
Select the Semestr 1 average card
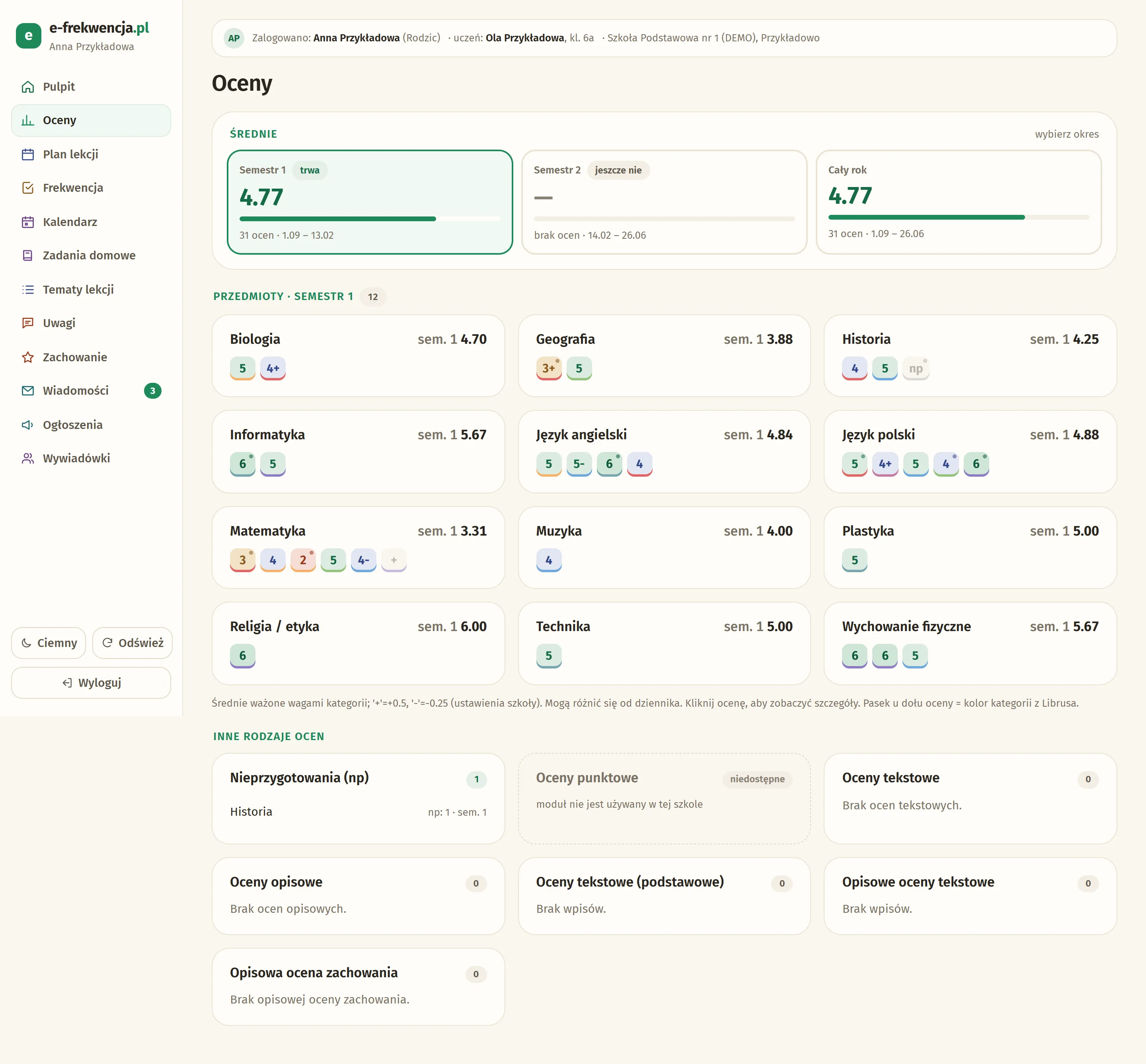point(370,202)
